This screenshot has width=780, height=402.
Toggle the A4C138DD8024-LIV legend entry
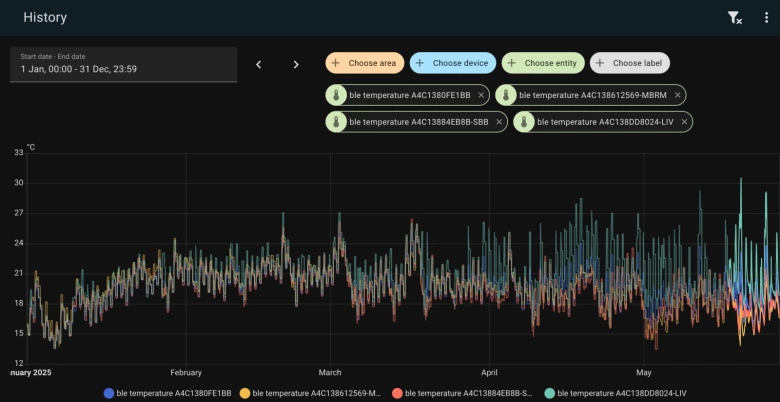pyautogui.click(x=613, y=393)
